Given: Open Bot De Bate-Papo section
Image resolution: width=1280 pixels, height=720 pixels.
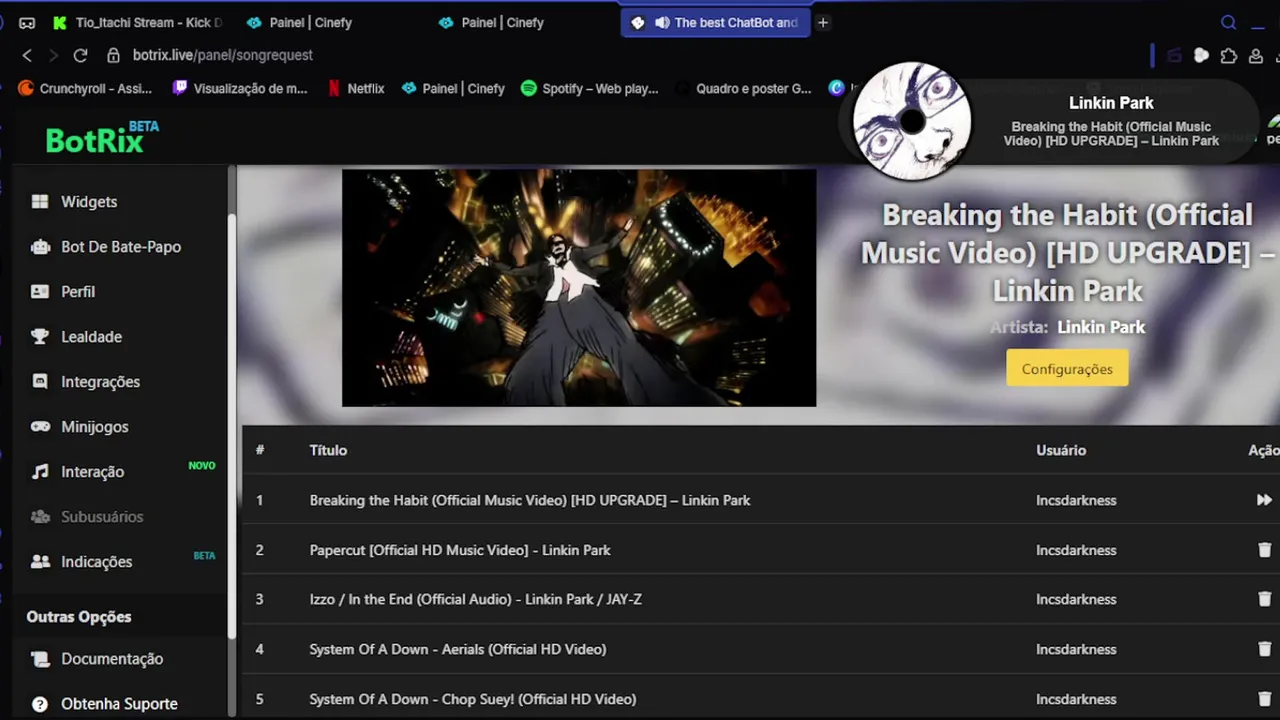Looking at the screenshot, I should click(120, 246).
